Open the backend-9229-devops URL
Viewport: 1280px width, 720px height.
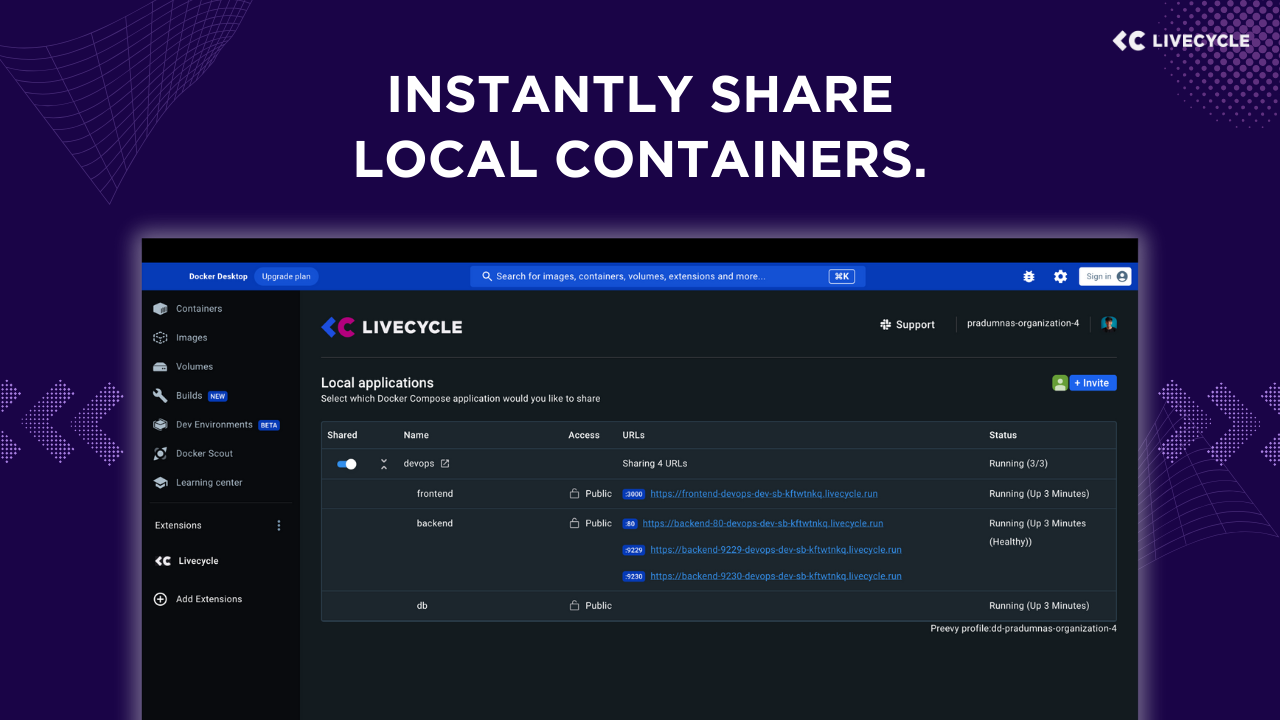pos(776,550)
